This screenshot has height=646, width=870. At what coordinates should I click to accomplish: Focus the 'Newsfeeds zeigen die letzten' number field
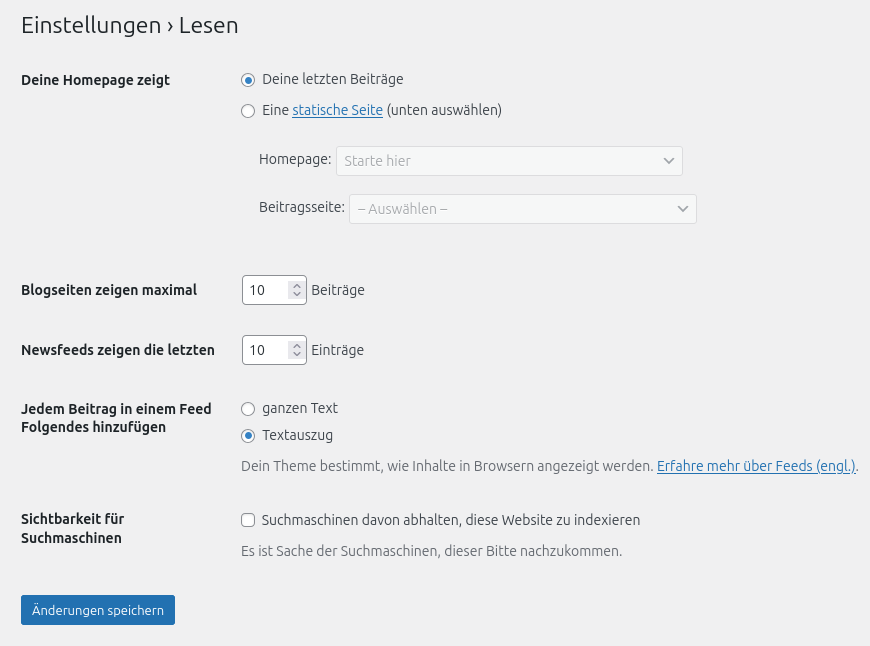264,350
